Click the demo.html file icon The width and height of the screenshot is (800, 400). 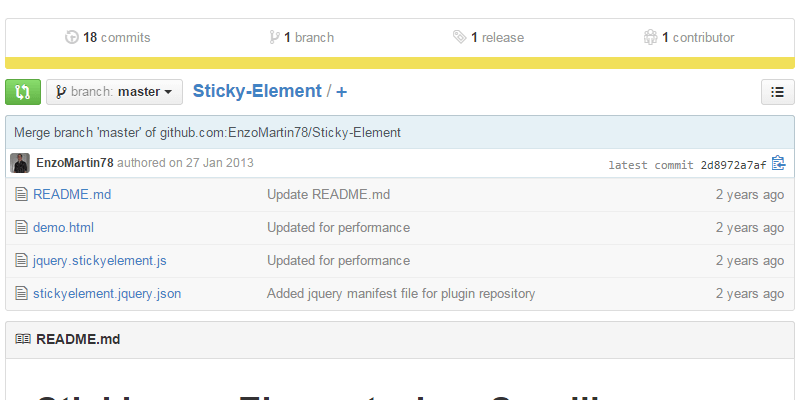[x=21, y=228]
